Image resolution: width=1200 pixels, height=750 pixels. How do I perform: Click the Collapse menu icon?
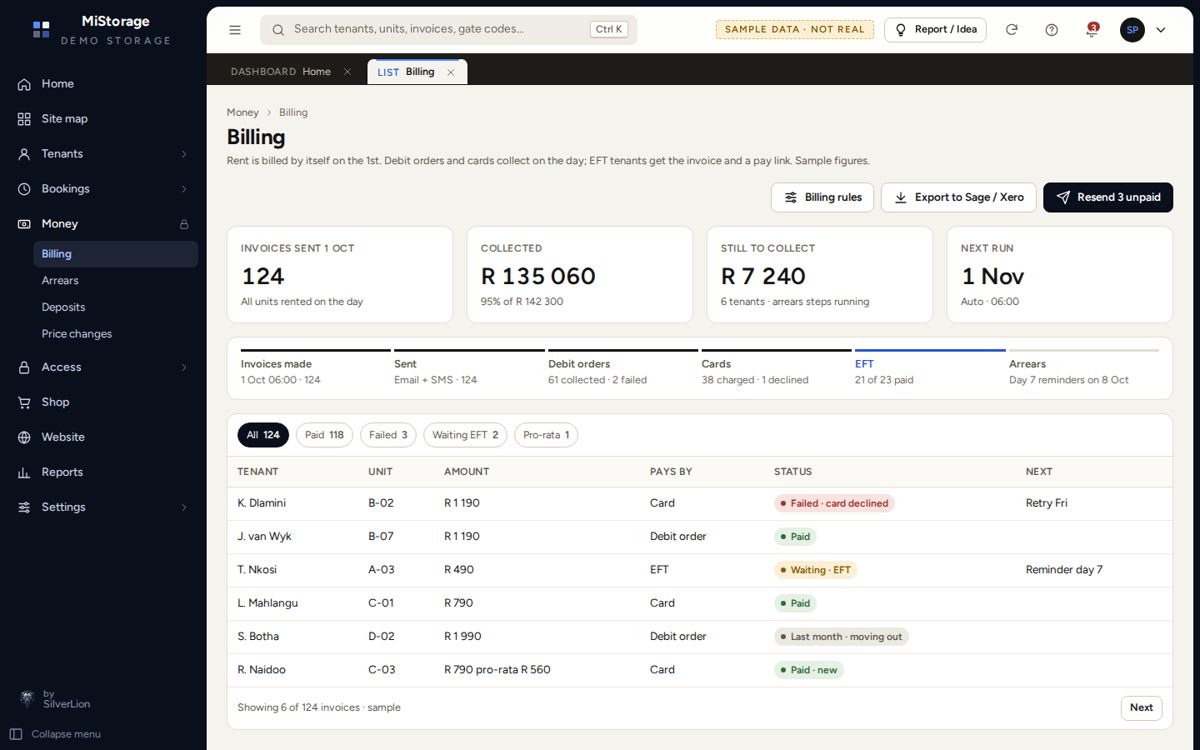click(16, 734)
